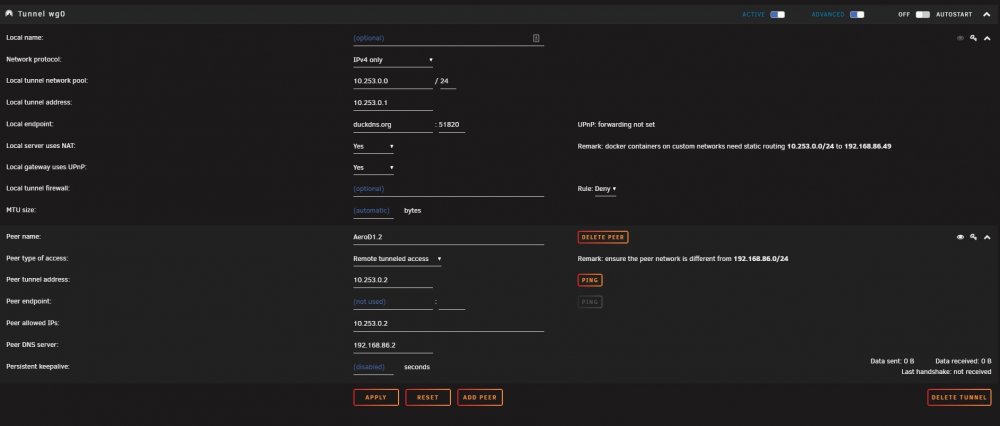Click the ADD PEER button
The height and width of the screenshot is (426, 1000).
[480, 397]
